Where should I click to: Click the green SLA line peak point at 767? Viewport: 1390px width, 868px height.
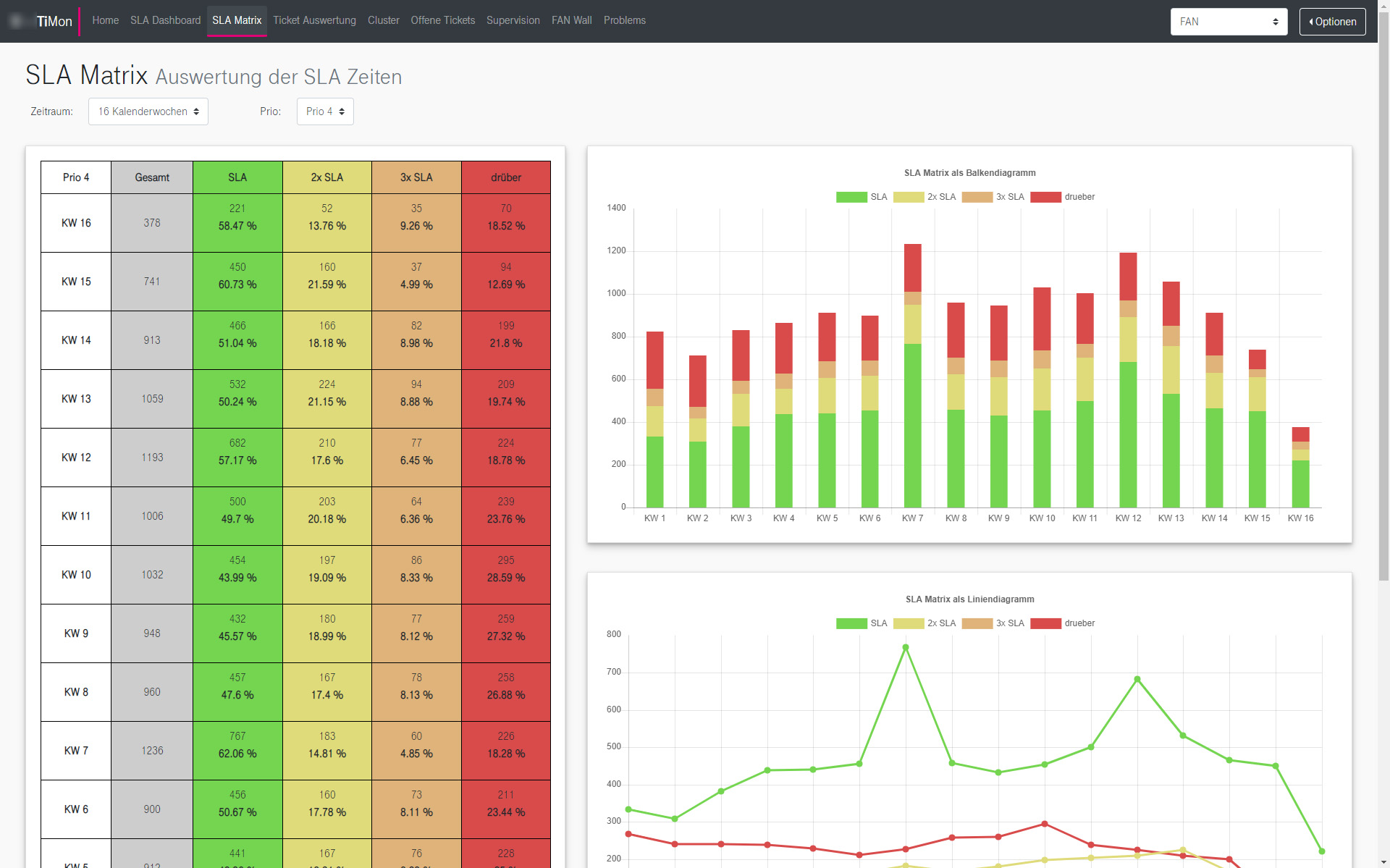906,647
